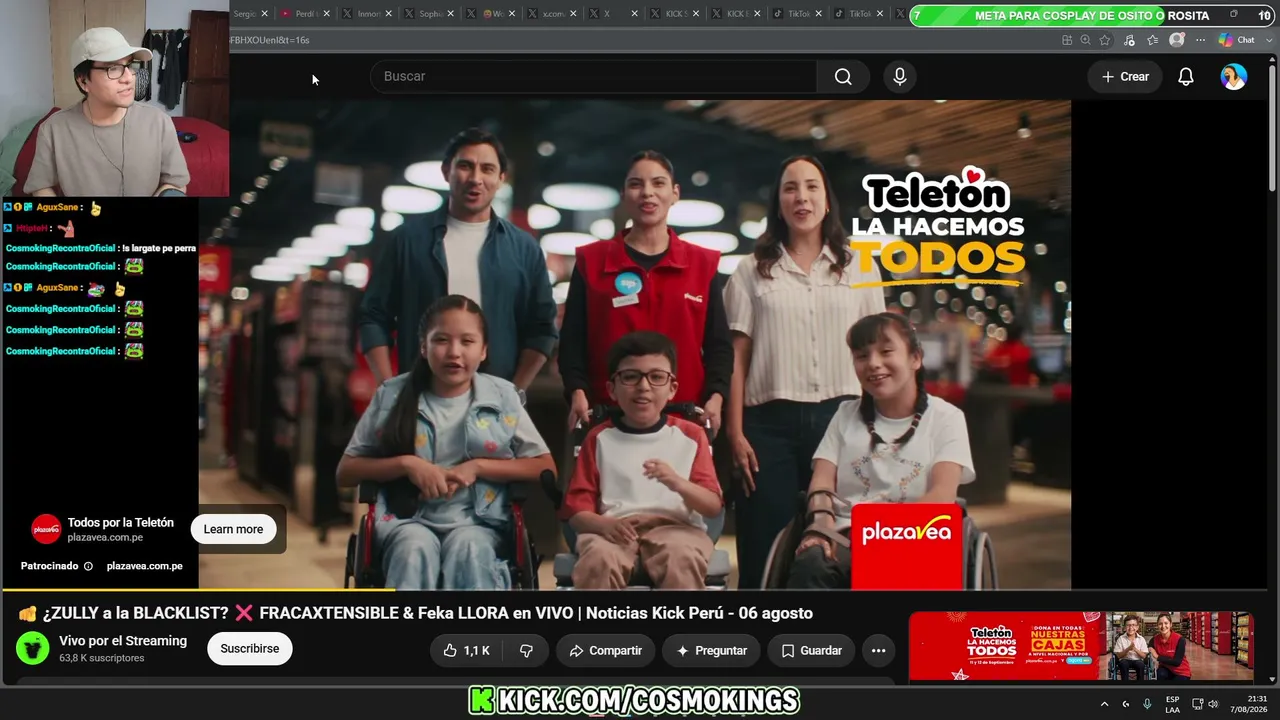The height and width of the screenshot is (720, 1280).
Task: Add this page to favorites star
Action: (x=1105, y=40)
